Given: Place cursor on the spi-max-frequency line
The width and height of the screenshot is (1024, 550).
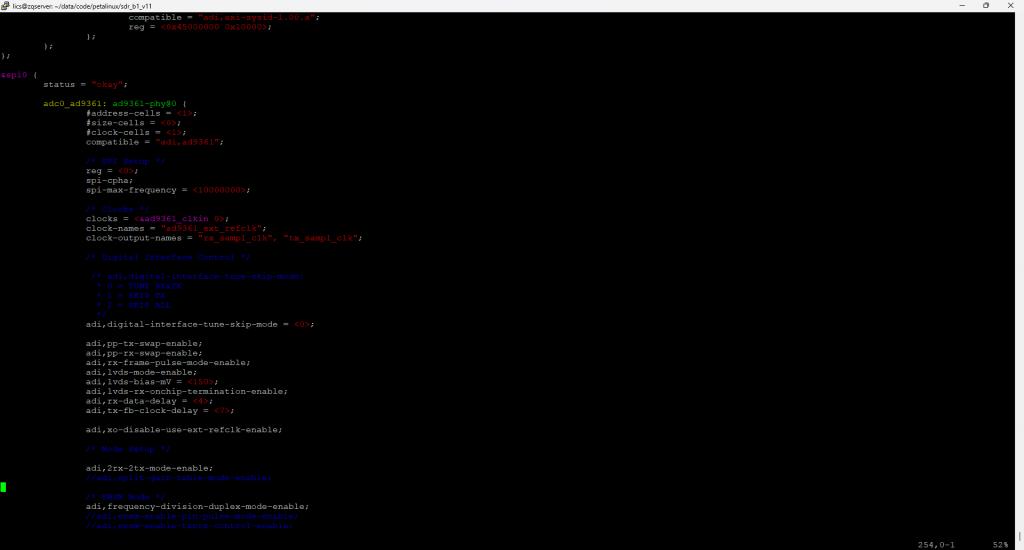Looking at the screenshot, I should coord(166,189).
